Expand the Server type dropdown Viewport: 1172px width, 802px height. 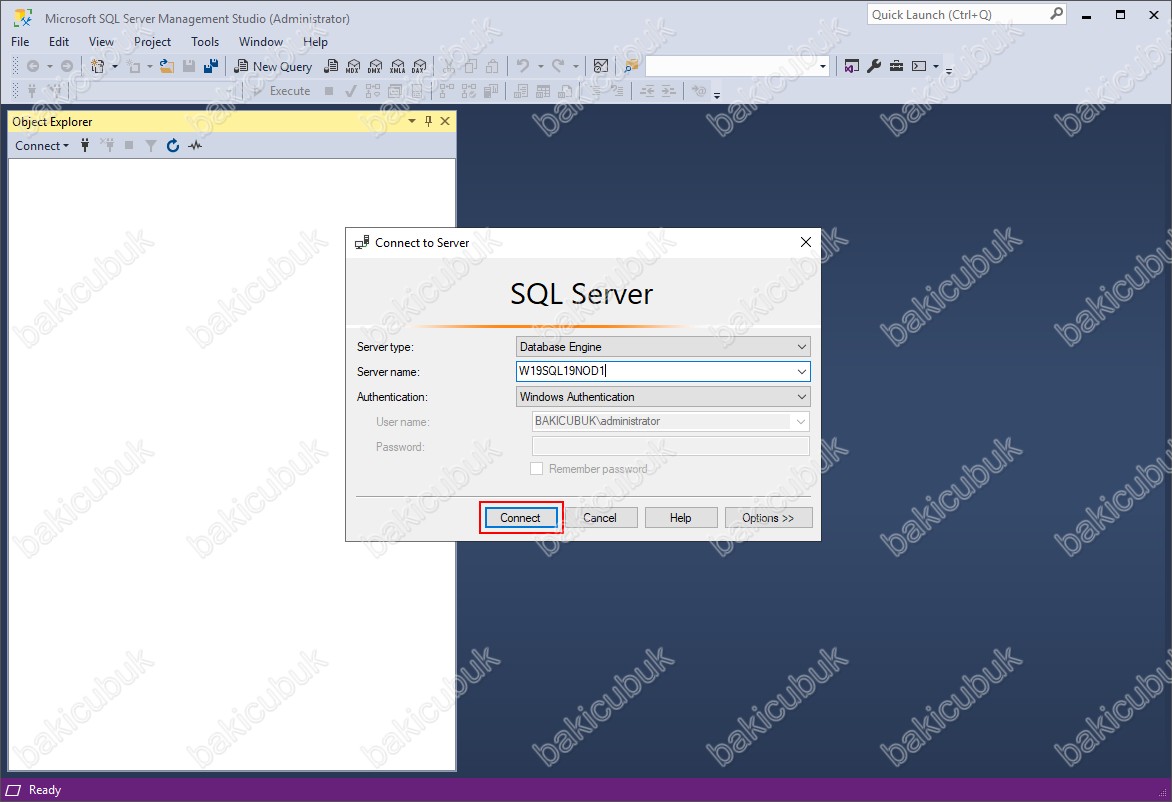801,347
